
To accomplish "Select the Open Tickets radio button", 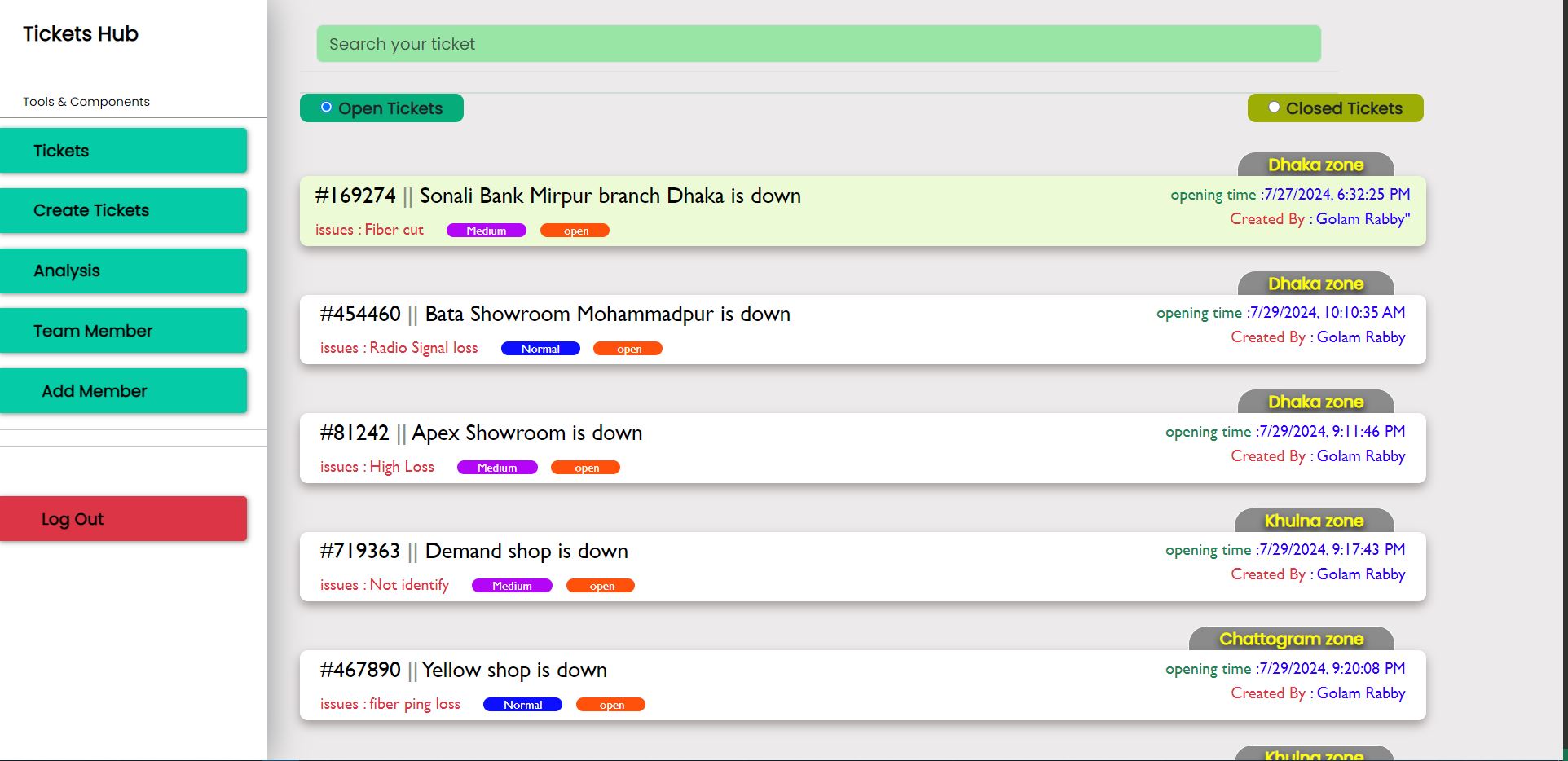I will coord(326,108).
